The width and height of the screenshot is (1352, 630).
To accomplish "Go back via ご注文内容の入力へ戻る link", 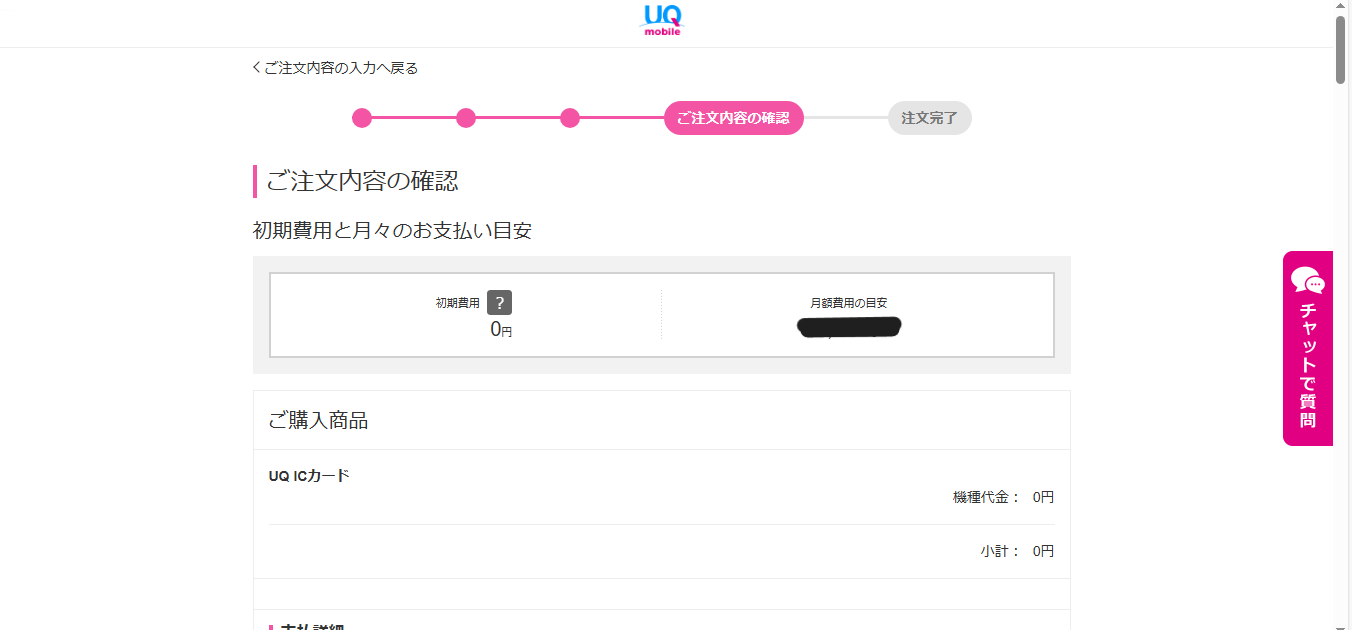I will pyautogui.click(x=335, y=68).
